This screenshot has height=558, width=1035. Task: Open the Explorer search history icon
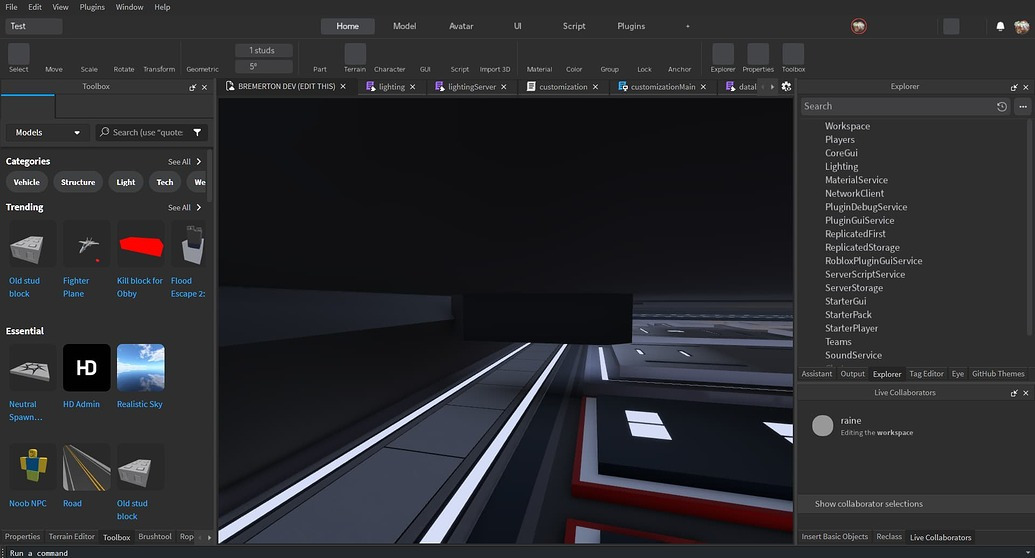coord(1001,106)
